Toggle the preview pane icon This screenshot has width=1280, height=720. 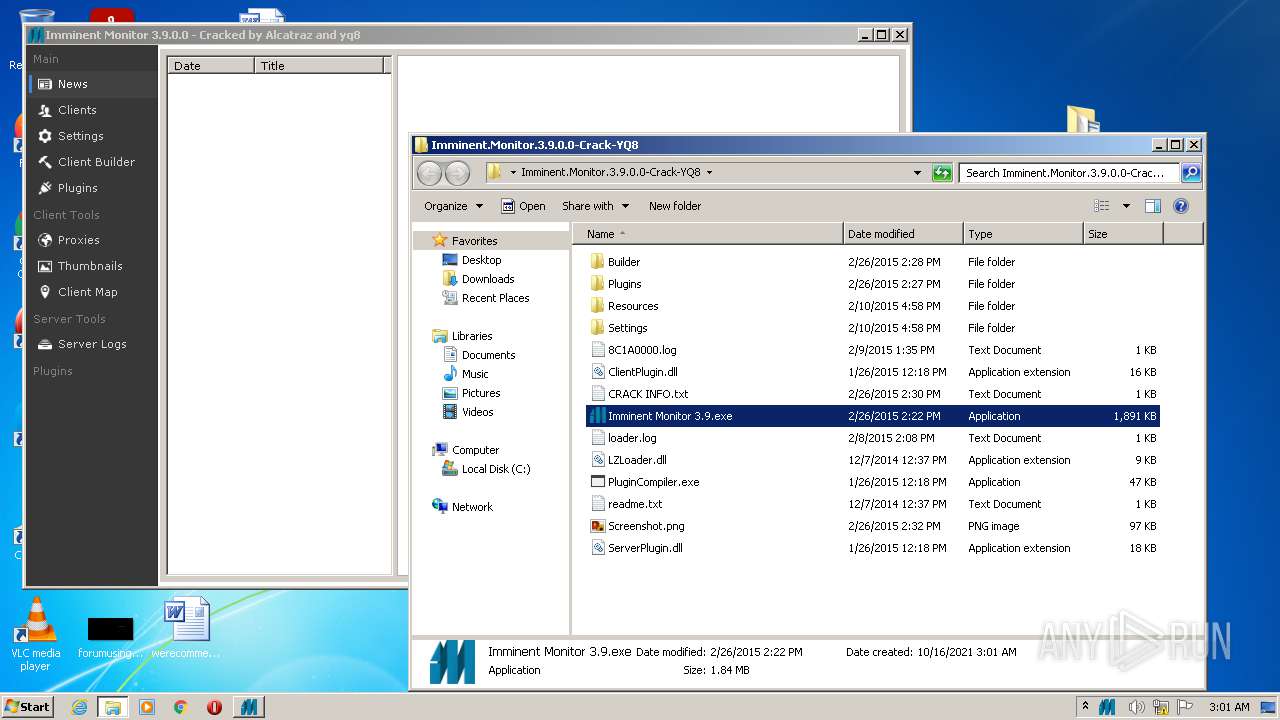tap(1153, 206)
